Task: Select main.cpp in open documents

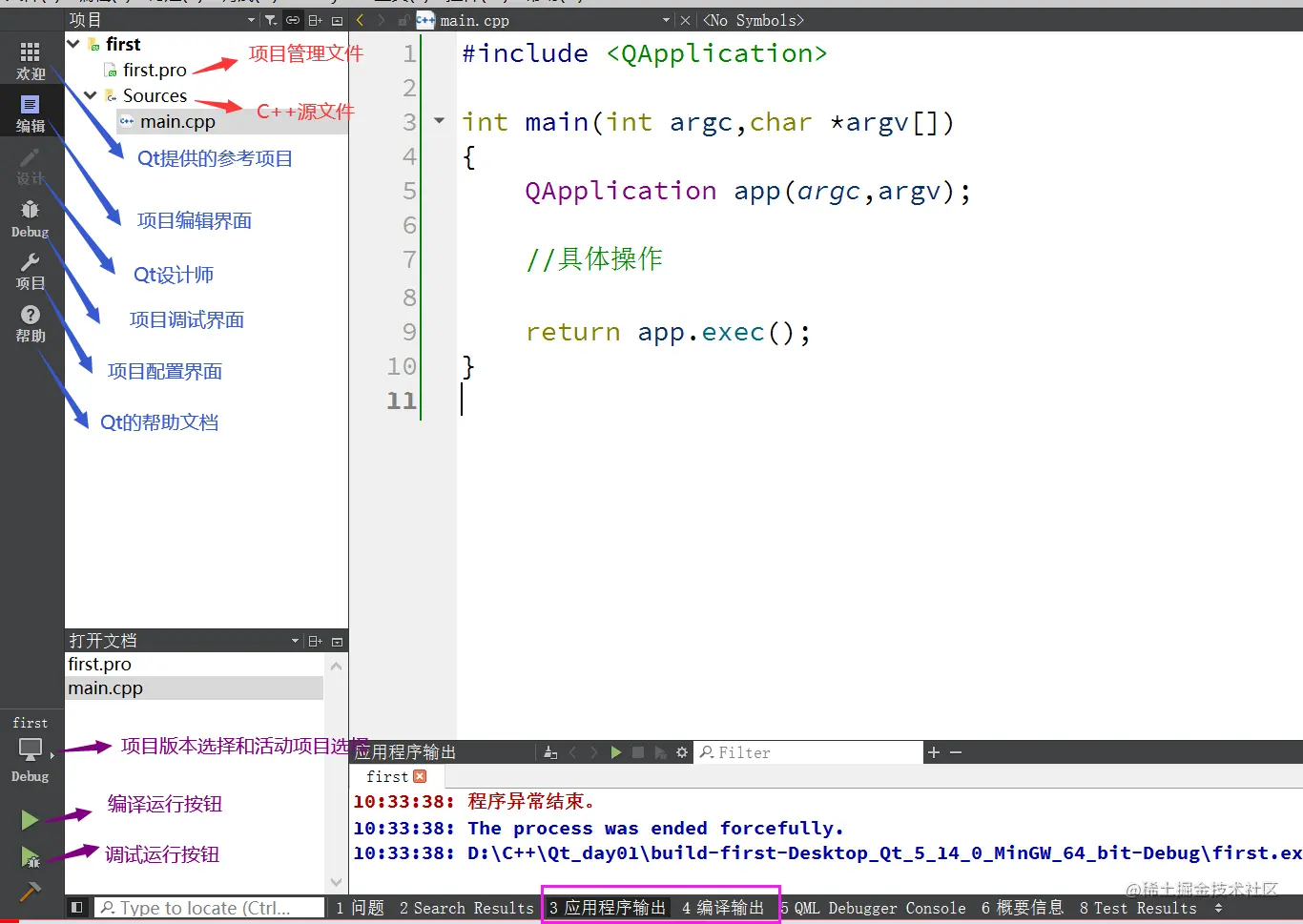Action: [x=195, y=688]
